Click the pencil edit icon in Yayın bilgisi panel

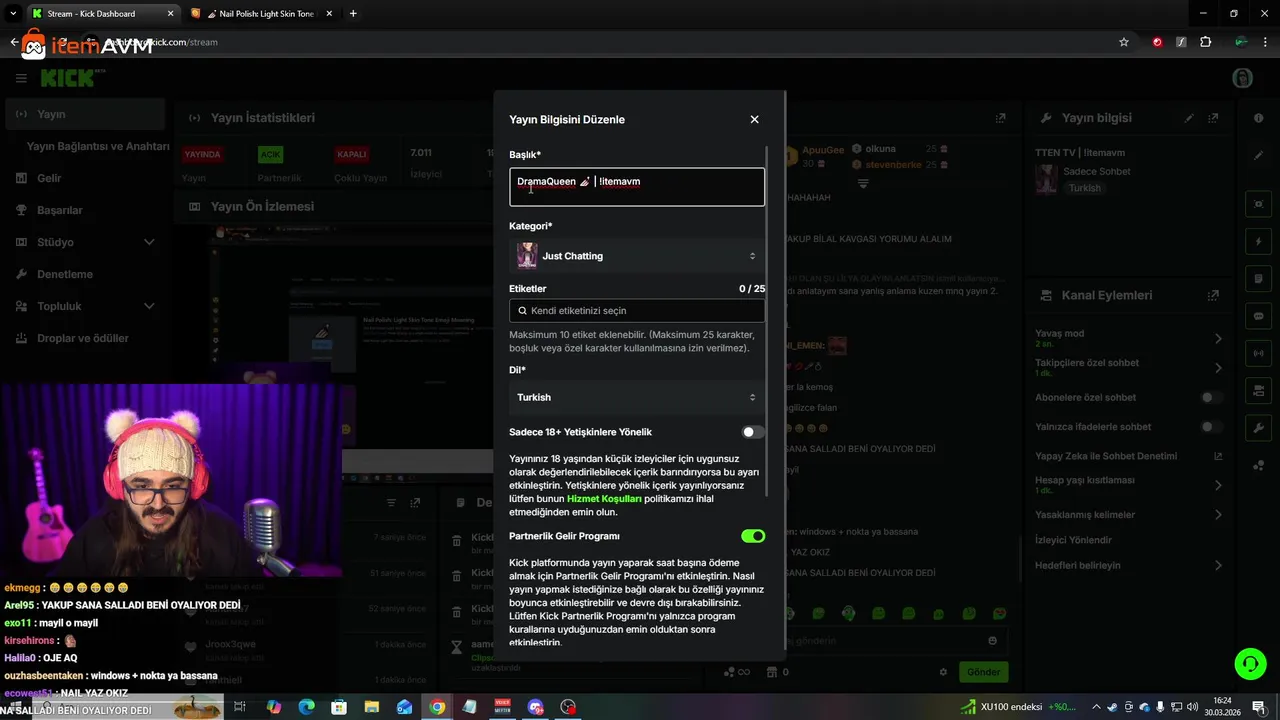[1189, 118]
